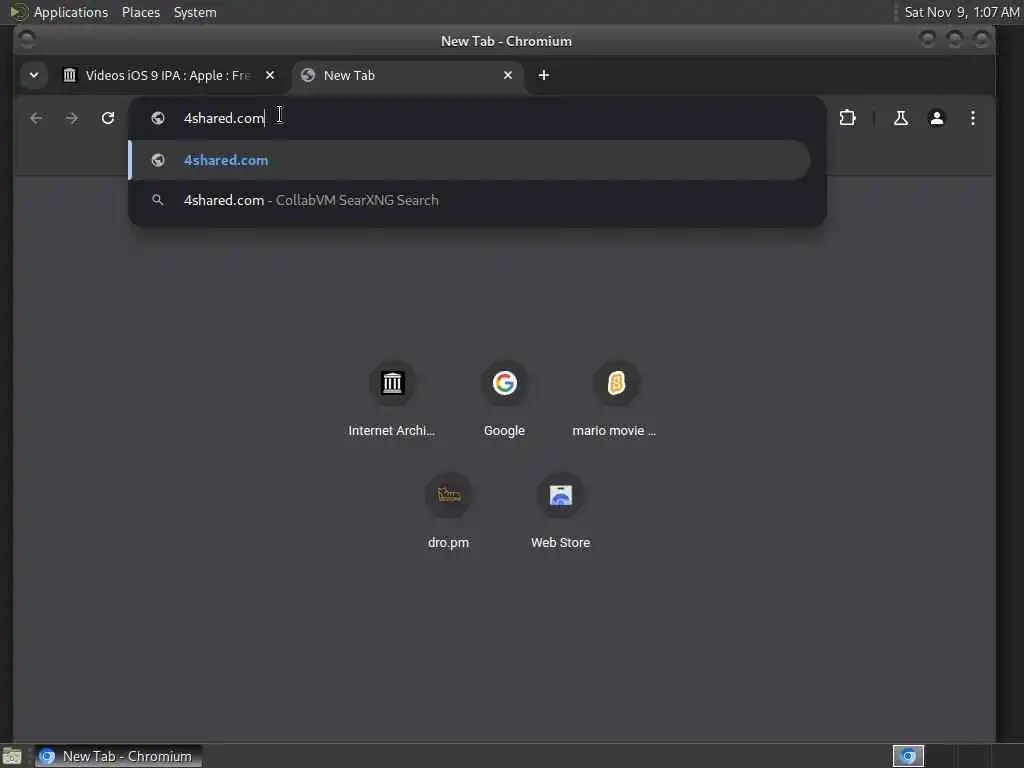The image size is (1024, 768).
Task: Open the System menu
Action: pos(195,12)
